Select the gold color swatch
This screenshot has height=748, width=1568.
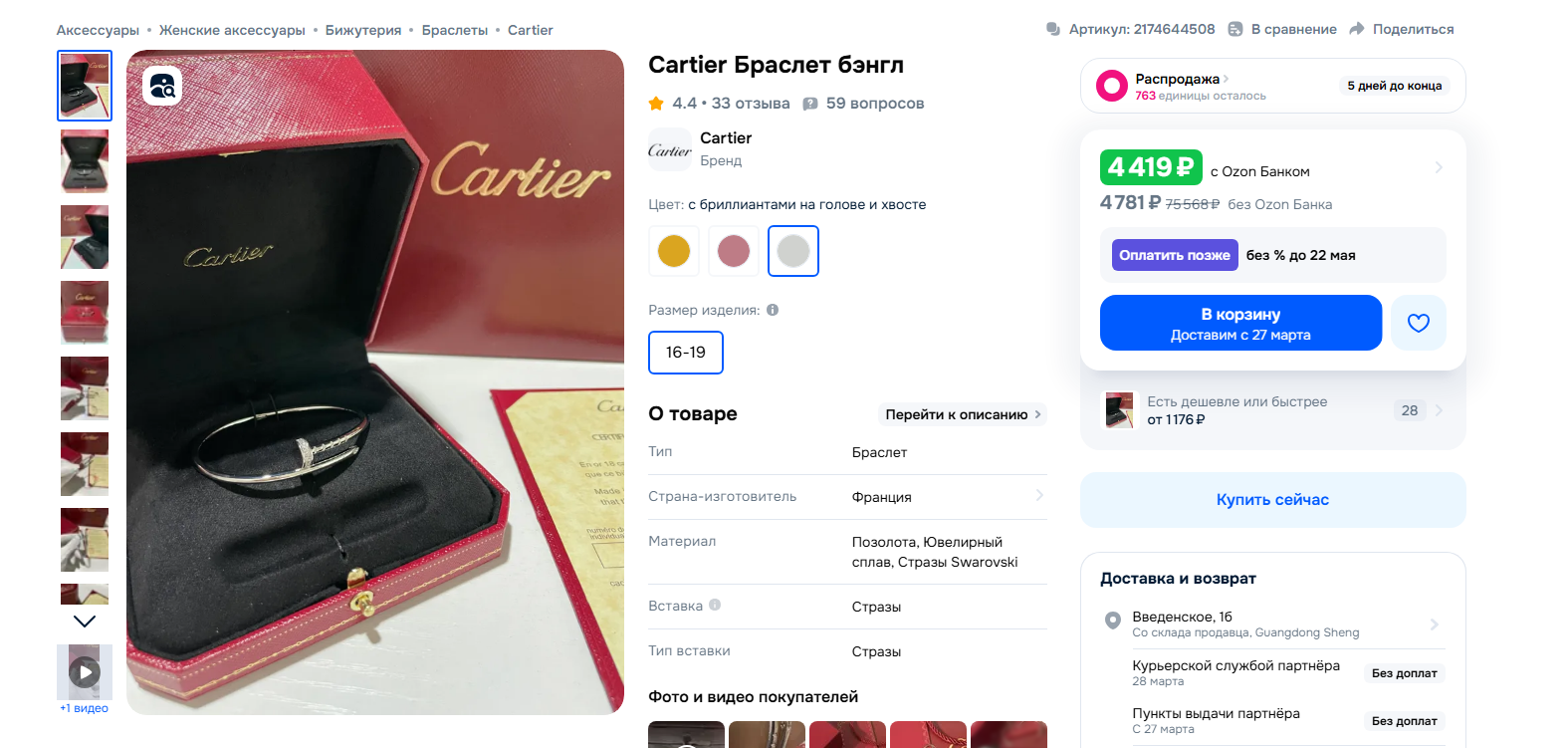674,251
